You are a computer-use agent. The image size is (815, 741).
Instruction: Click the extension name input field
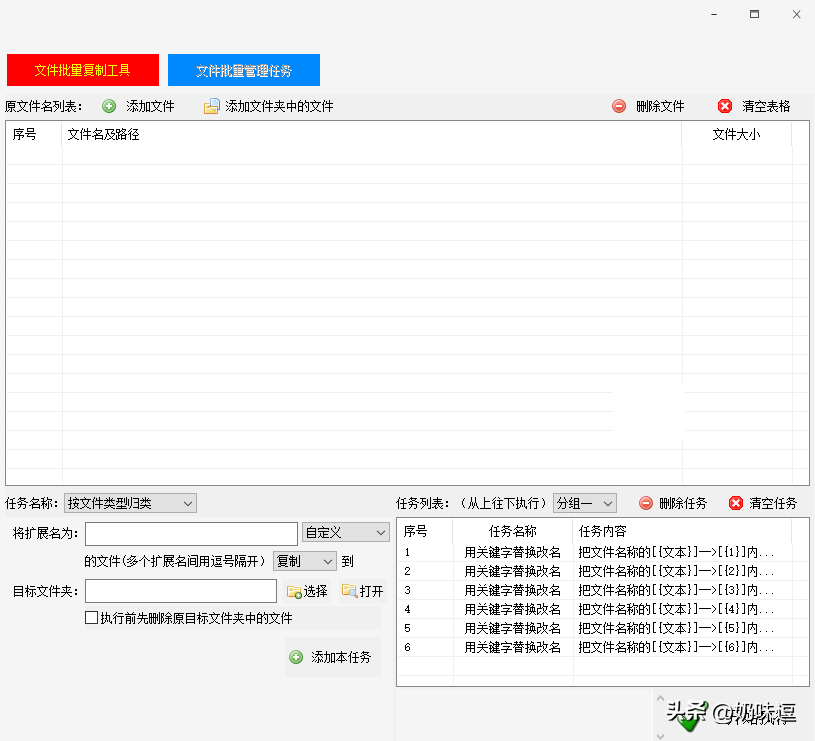pos(191,533)
